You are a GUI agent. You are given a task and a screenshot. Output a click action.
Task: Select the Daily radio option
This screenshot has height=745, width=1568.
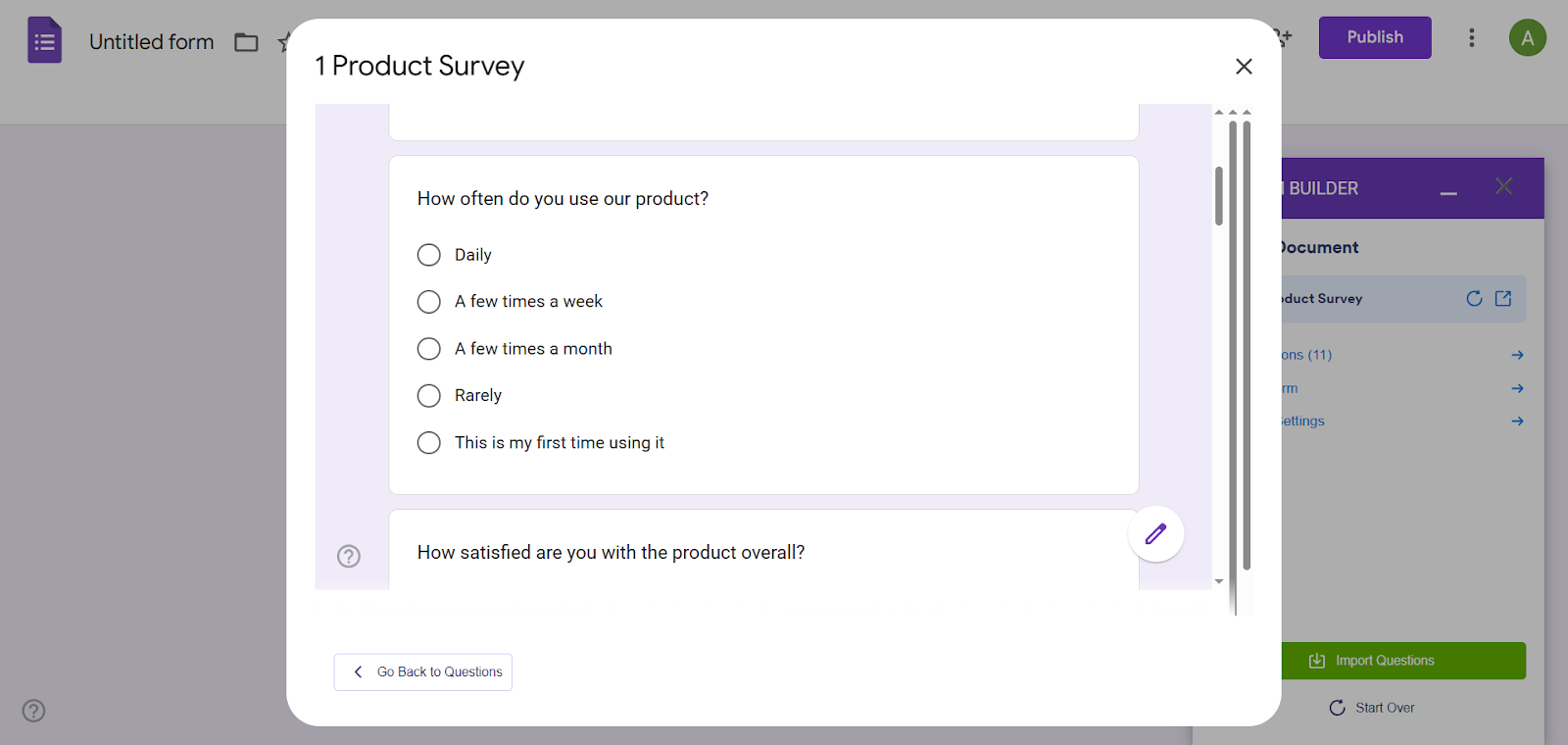tap(428, 254)
